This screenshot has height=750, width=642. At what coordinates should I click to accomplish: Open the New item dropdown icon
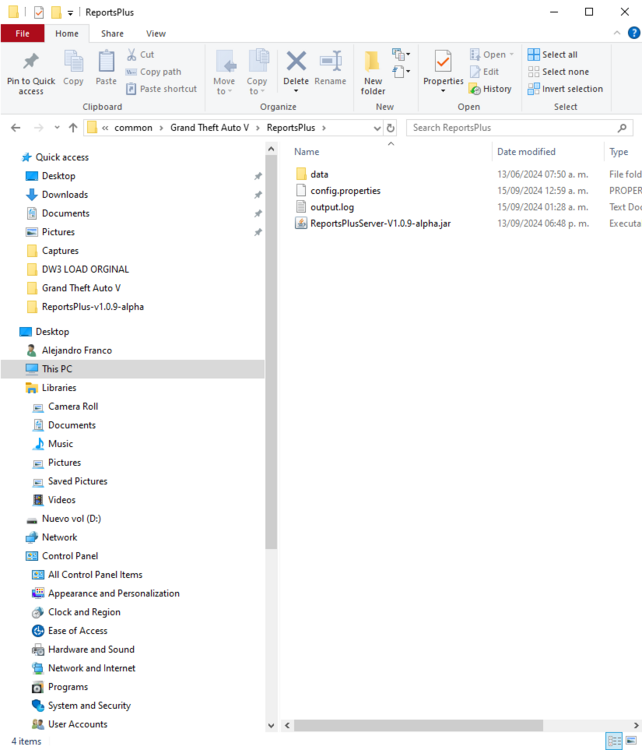click(400, 54)
